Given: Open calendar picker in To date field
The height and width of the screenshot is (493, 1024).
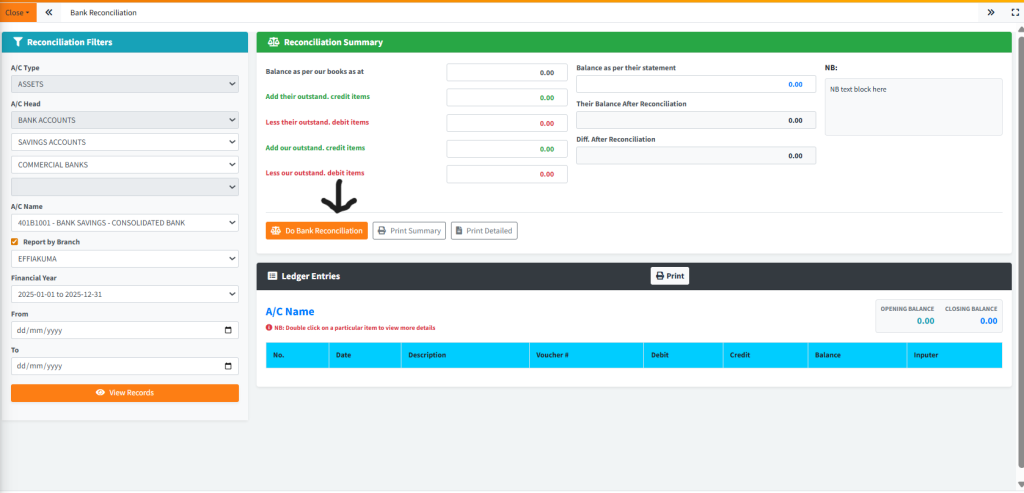Looking at the screenshot, I should point(228,366).
